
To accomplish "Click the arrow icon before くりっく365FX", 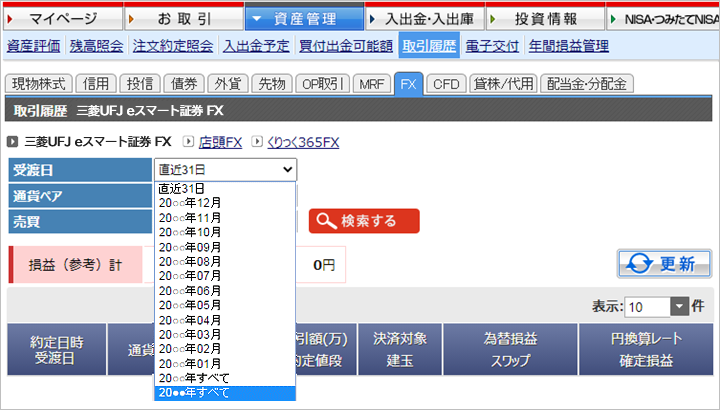I will 257,141.
